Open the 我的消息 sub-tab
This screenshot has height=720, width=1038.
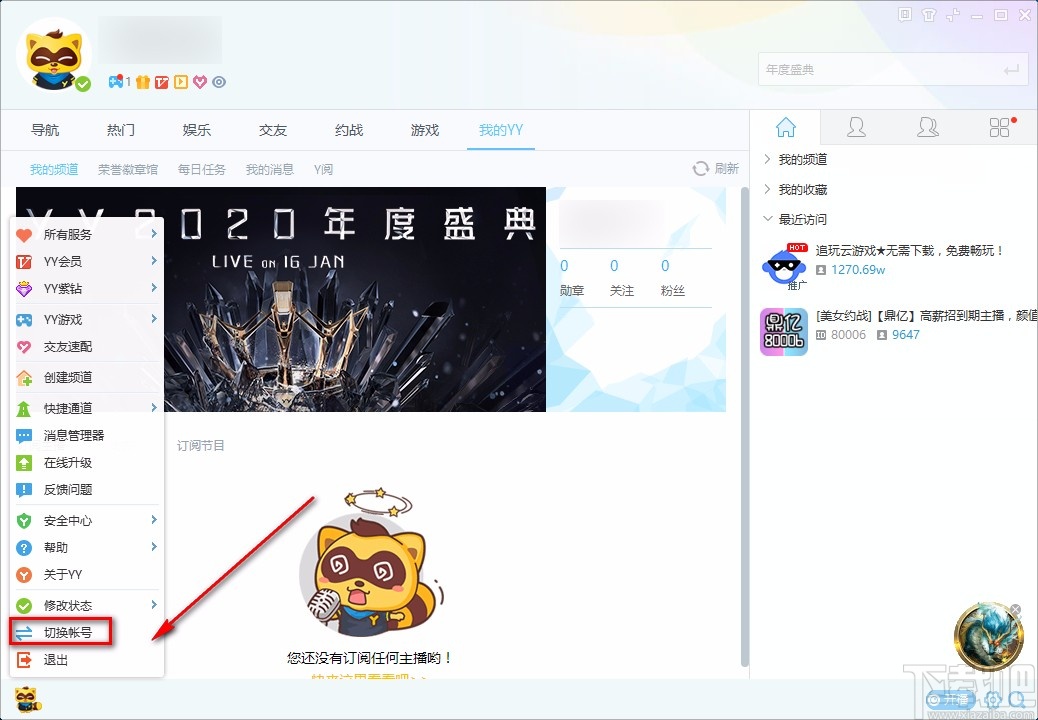tap(269, 169)
